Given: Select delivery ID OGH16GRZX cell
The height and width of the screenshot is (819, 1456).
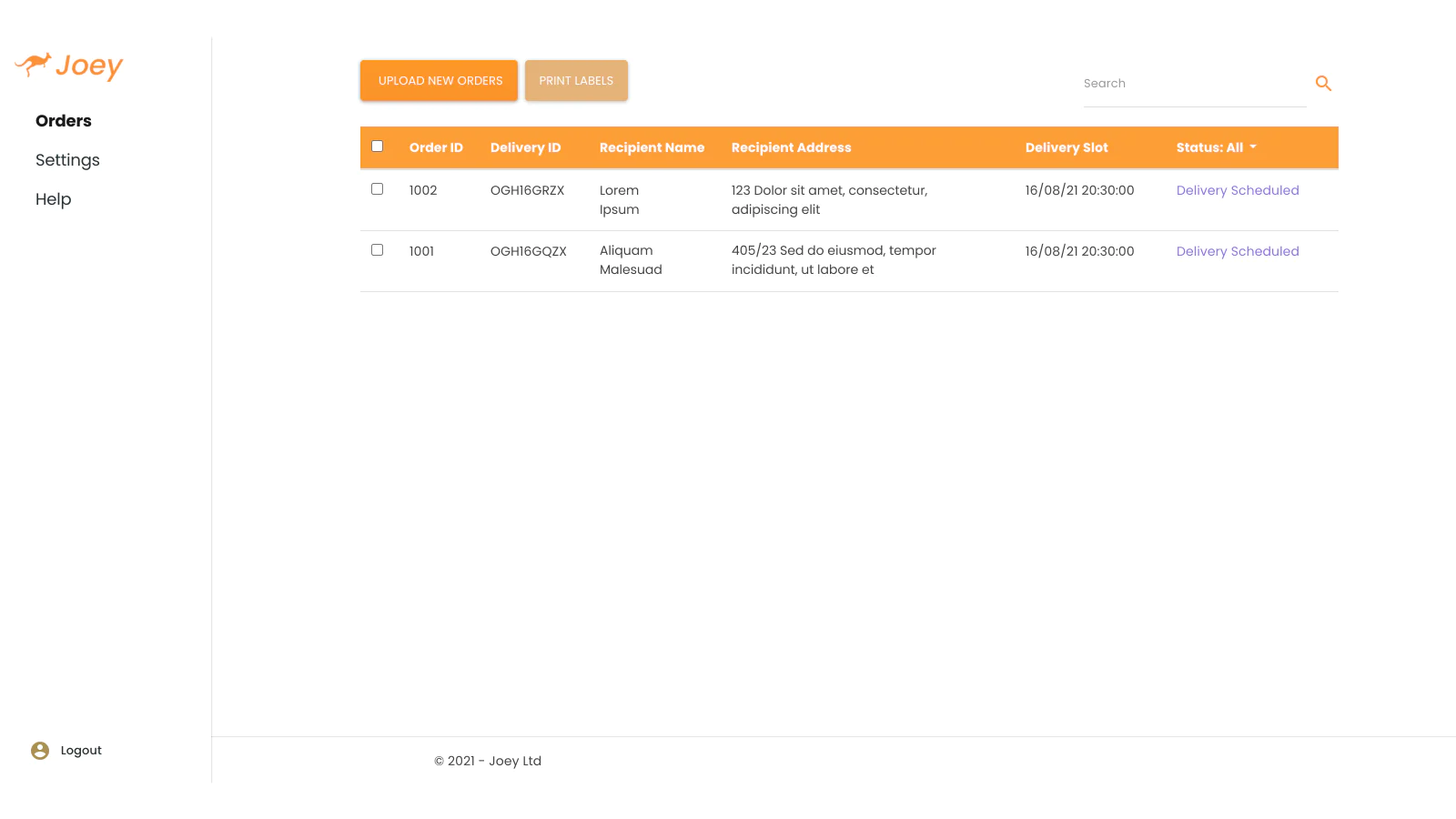Looking at the screenshot, I should pos(527,190).
